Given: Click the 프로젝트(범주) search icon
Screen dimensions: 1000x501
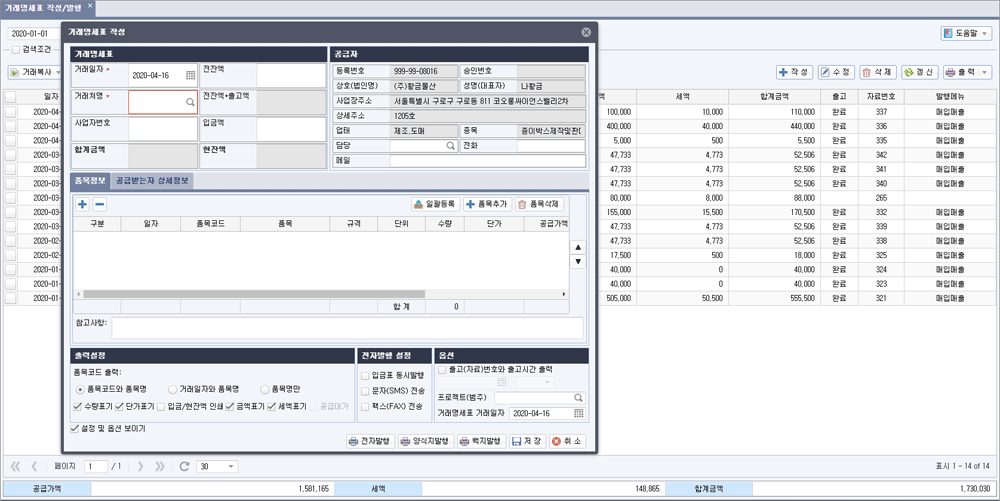Looking at the screenshot, I should coord(578,398).
